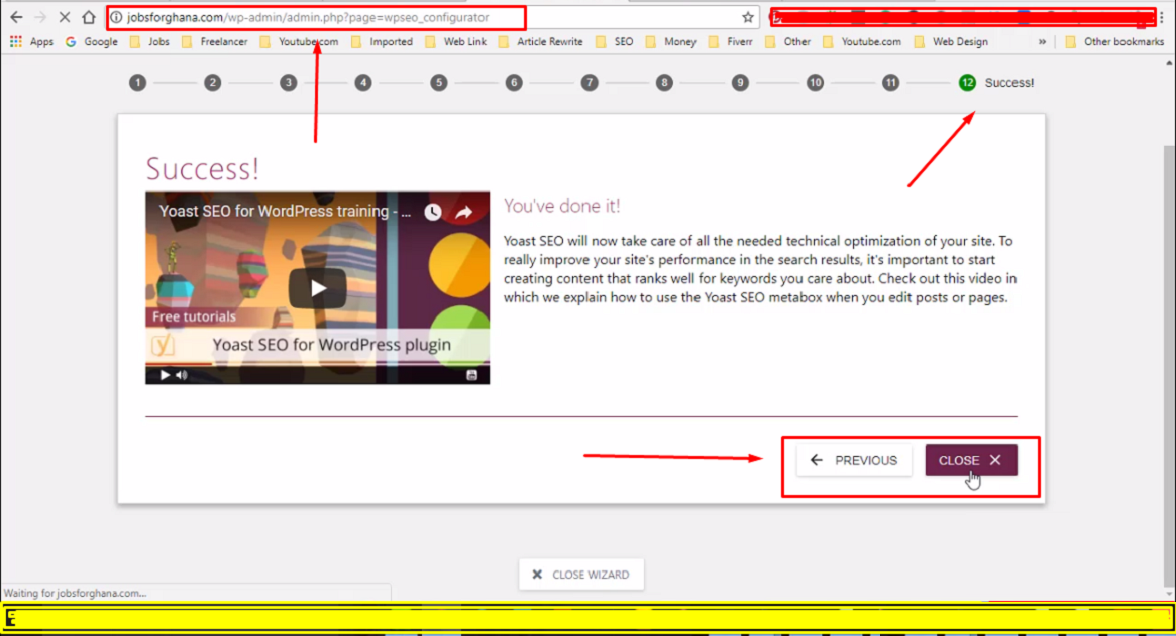Click the browser back arrow
1176x636 pixels.
[15, 17]
